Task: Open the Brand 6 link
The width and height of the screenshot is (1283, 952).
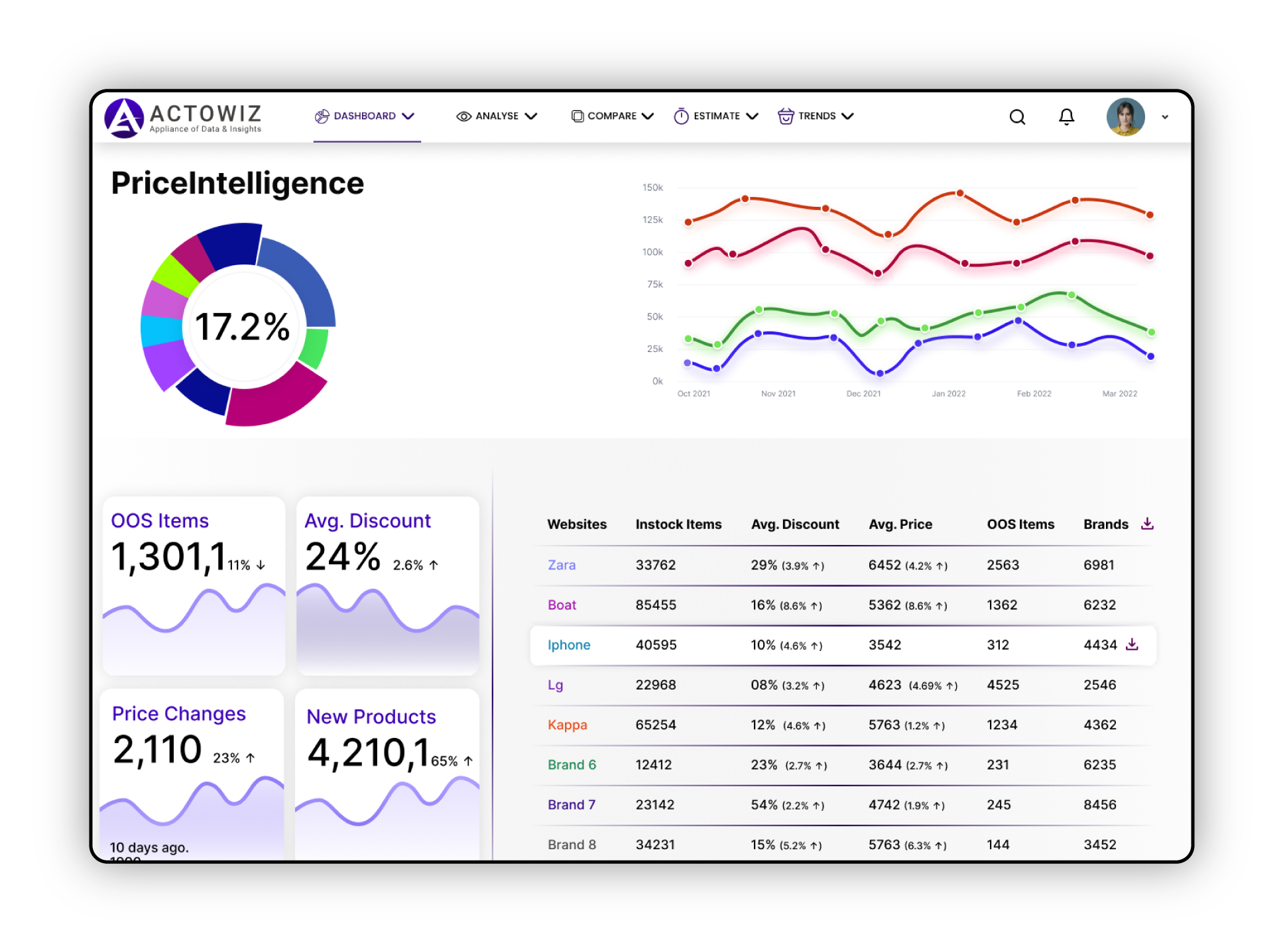Action: pos(572,764)
